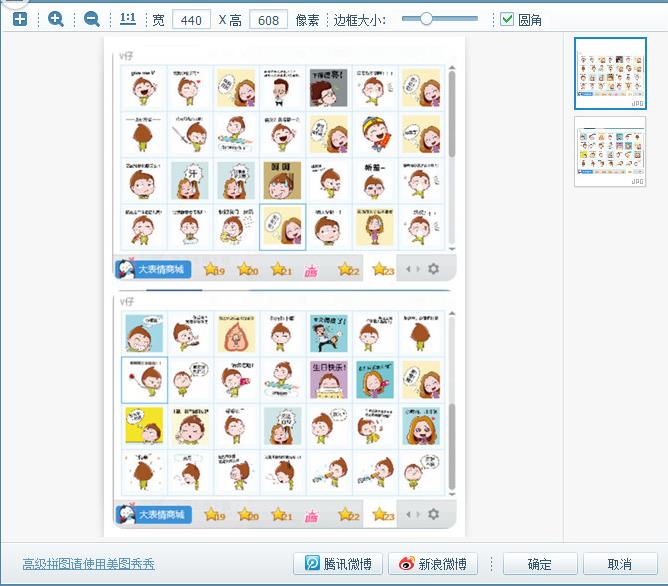Select star tab 23 in the upper emoticon panel

pos(383,269)
